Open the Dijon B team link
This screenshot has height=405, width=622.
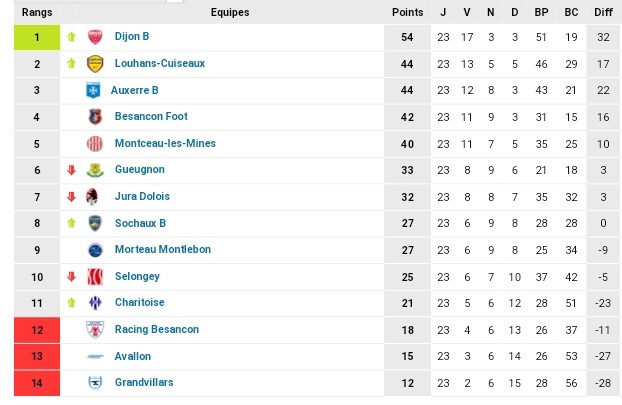[x=132, y=36]
